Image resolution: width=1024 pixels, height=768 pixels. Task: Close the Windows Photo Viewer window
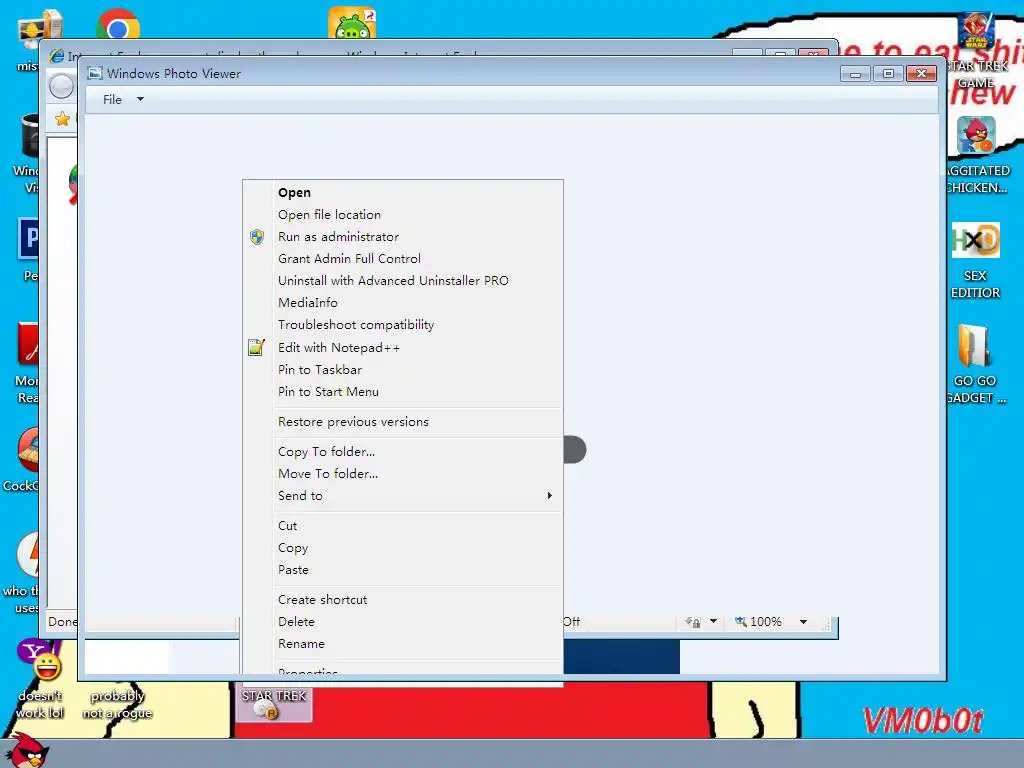[921, 74]
